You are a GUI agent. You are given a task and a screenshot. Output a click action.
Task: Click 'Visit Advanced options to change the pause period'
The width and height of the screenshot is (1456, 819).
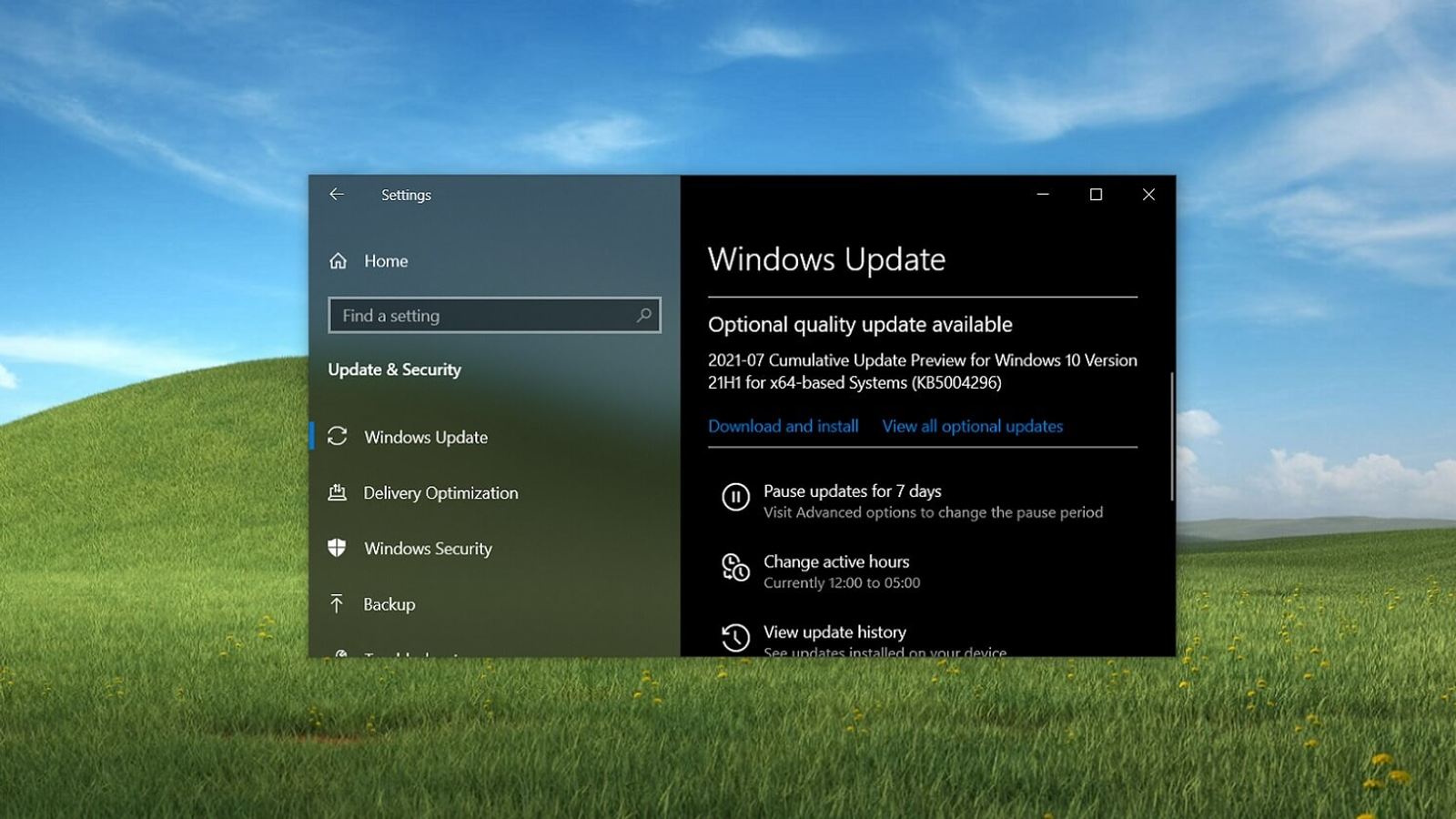(933, 512)
